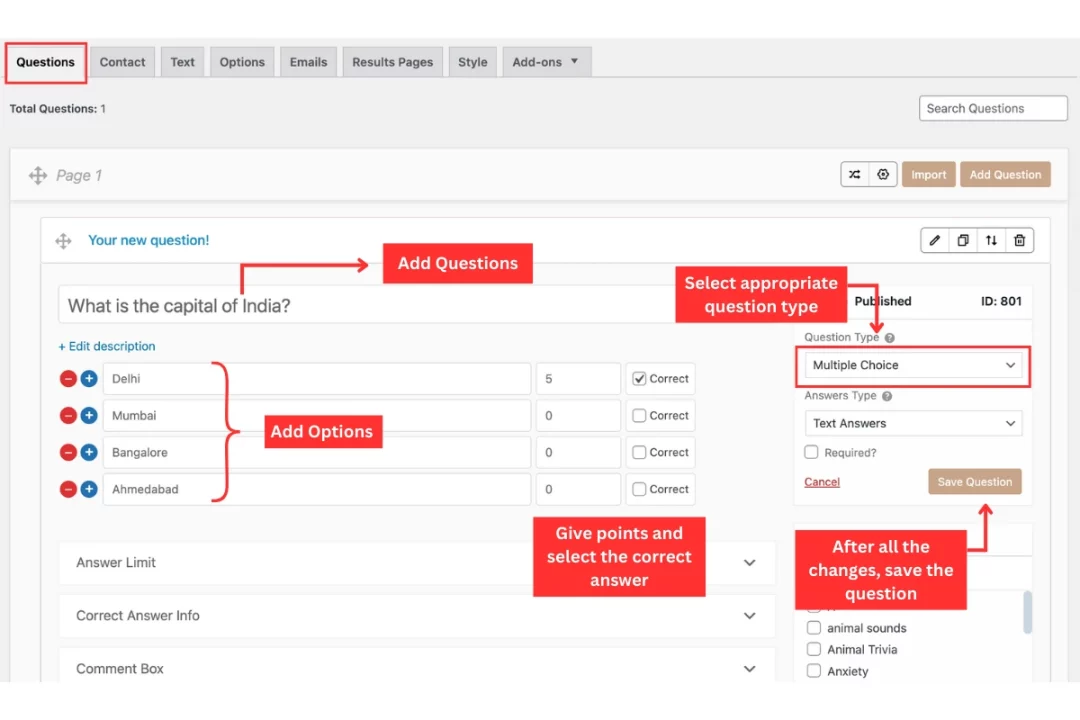This screenshot has width=1080, height=720.
Task: Remove the Delhi answer with red minus
Action: [68, 379]
